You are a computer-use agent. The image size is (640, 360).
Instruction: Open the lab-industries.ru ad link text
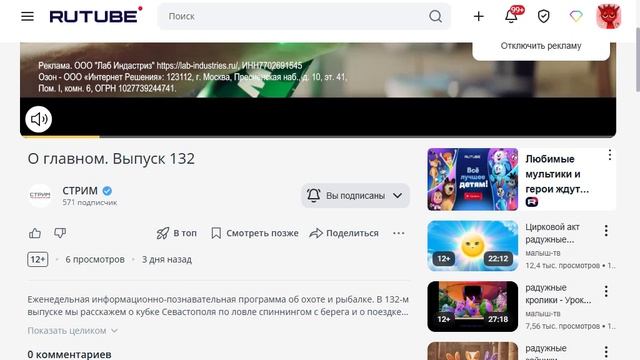[197, 66]
